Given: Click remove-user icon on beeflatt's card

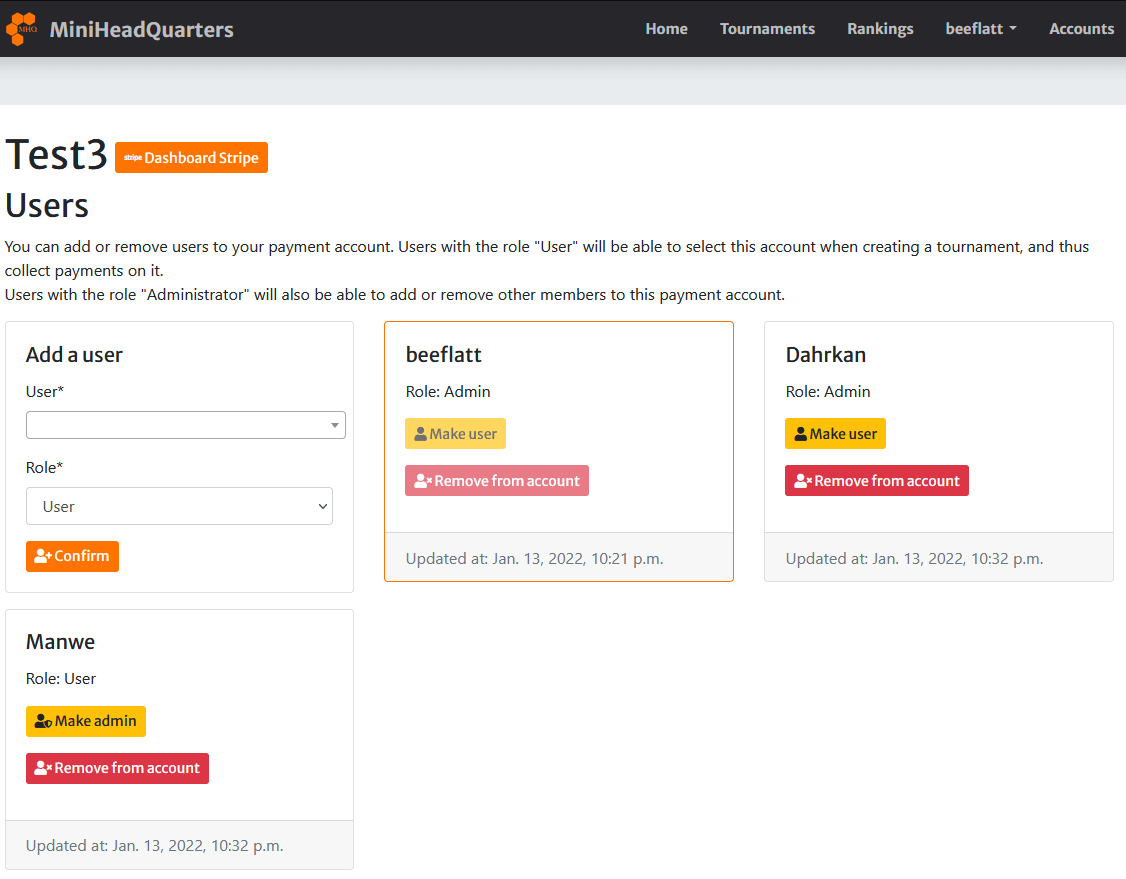Looking at the screenshot, I should pyautogui.click(x=422, y=481).
